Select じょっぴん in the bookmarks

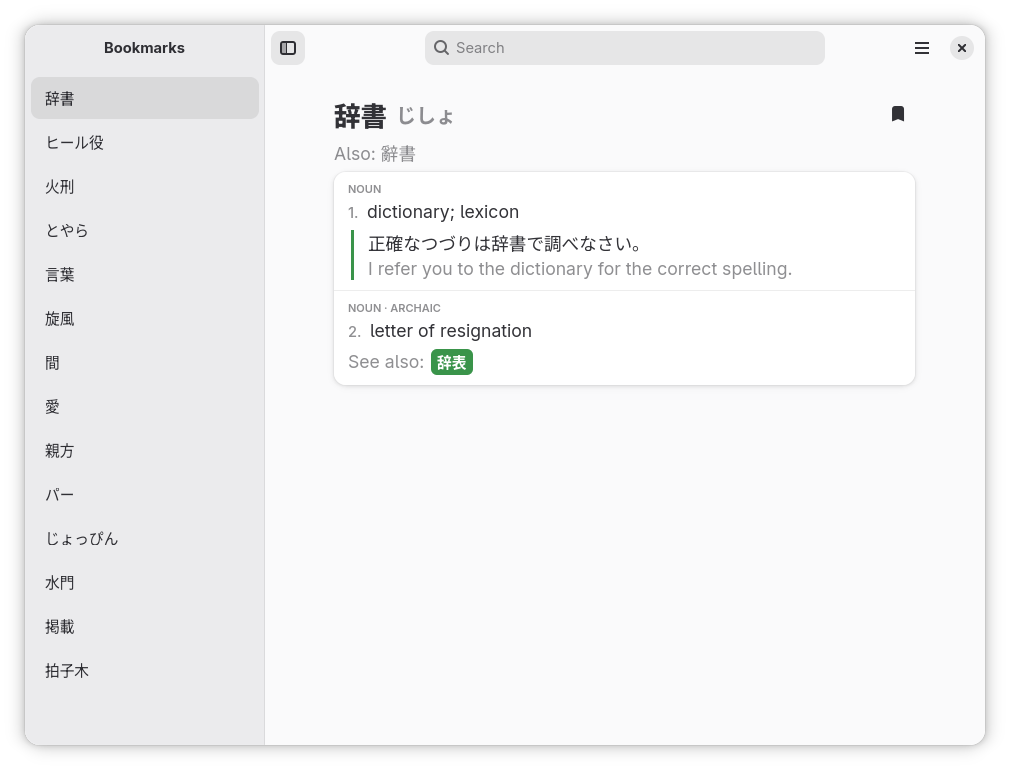[x=145, y=539]
